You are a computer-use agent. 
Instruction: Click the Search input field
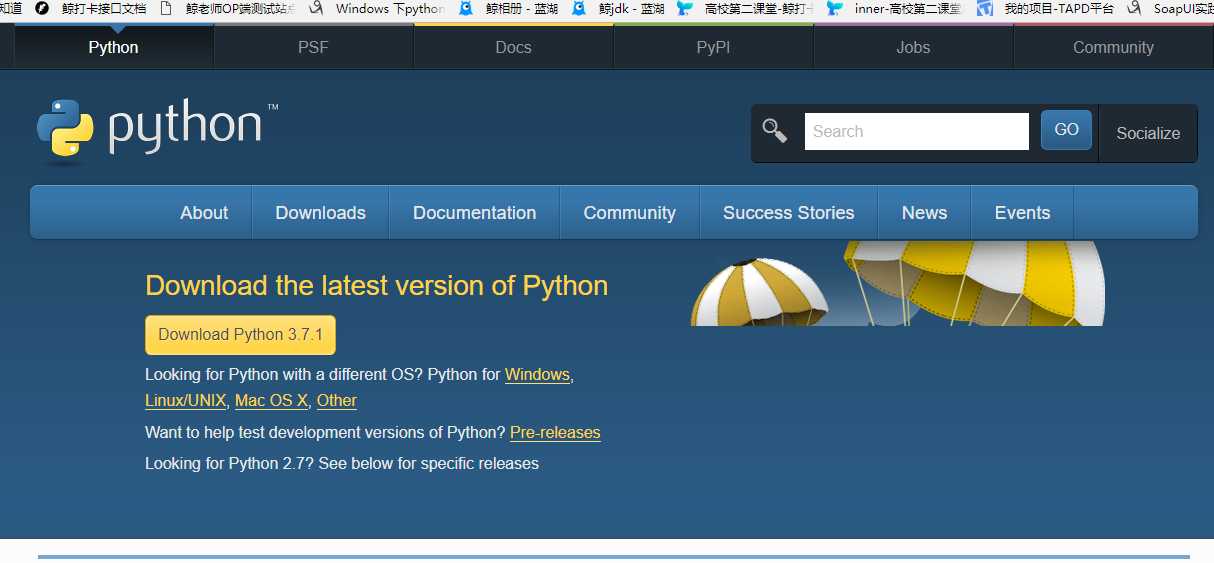tap(916, 131)
